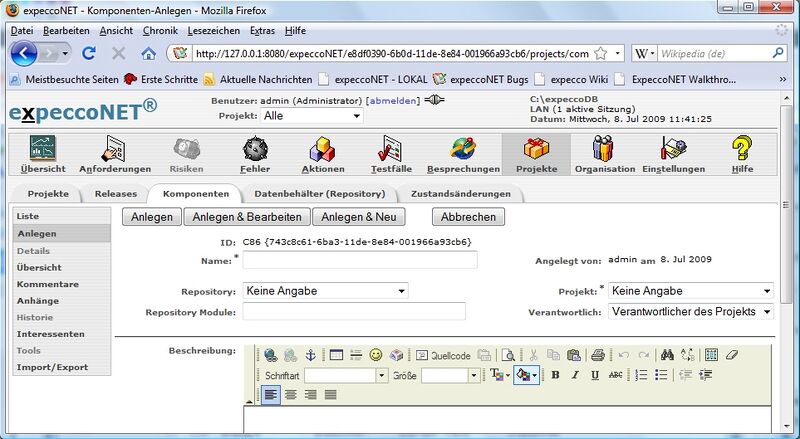Toggle bold formatting
Screen dimensions: 800x439
pos(555,375)
